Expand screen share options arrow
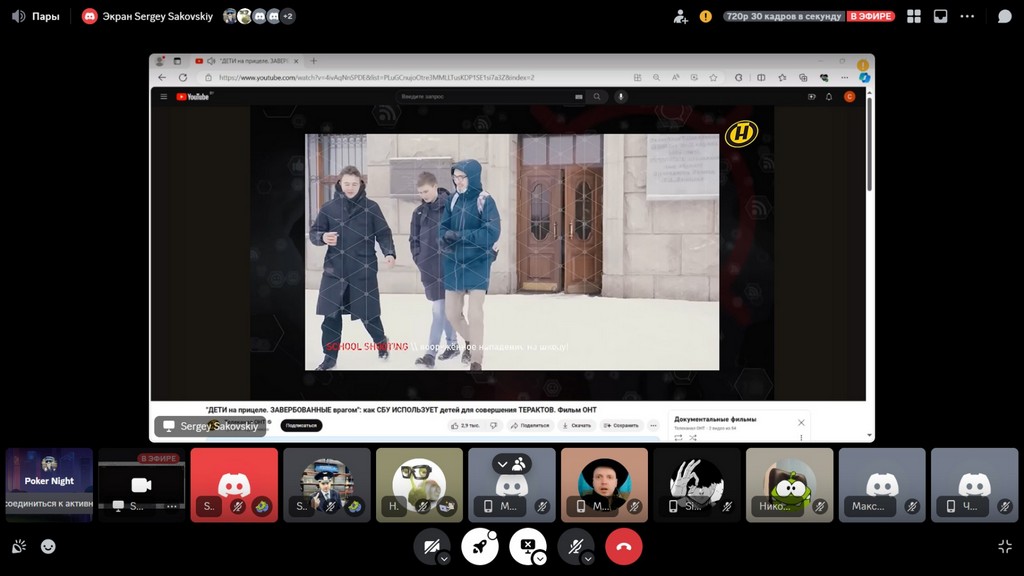 [x=540, y=558]
